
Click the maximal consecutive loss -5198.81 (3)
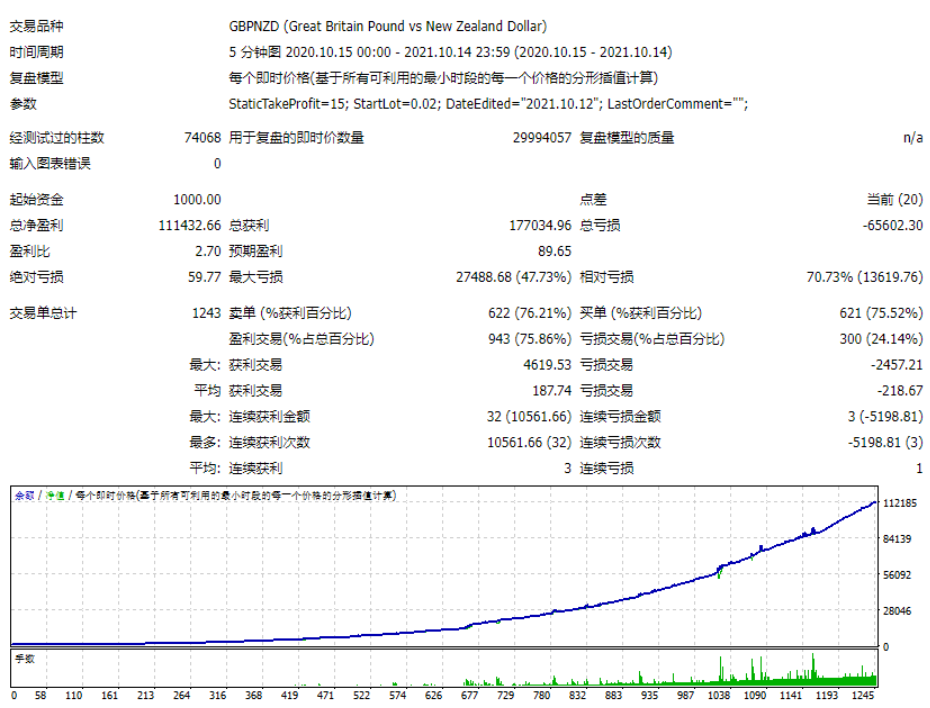point(886,442)
